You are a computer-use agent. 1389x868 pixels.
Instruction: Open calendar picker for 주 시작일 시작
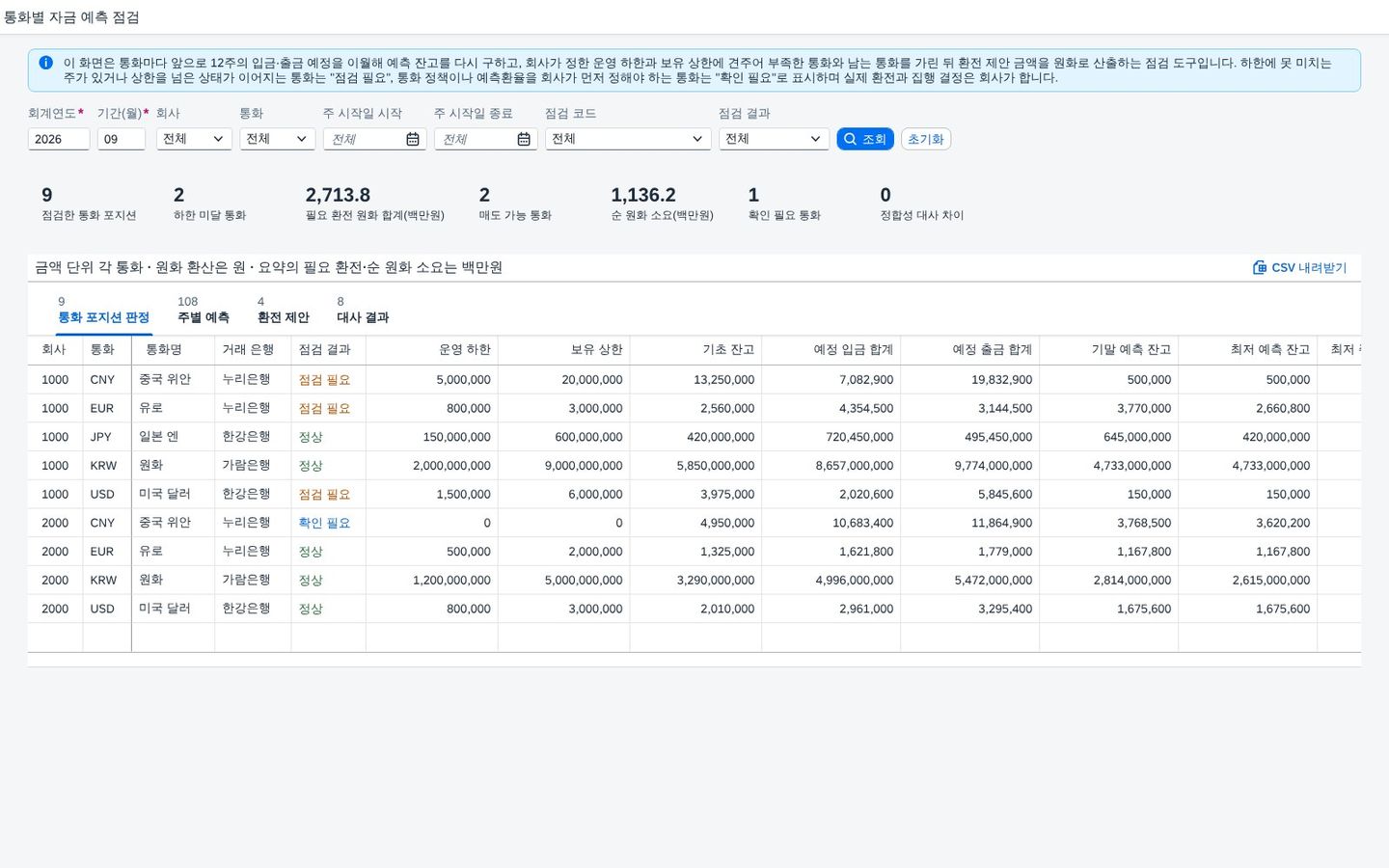pyautogui.click(x=413, y=139)
